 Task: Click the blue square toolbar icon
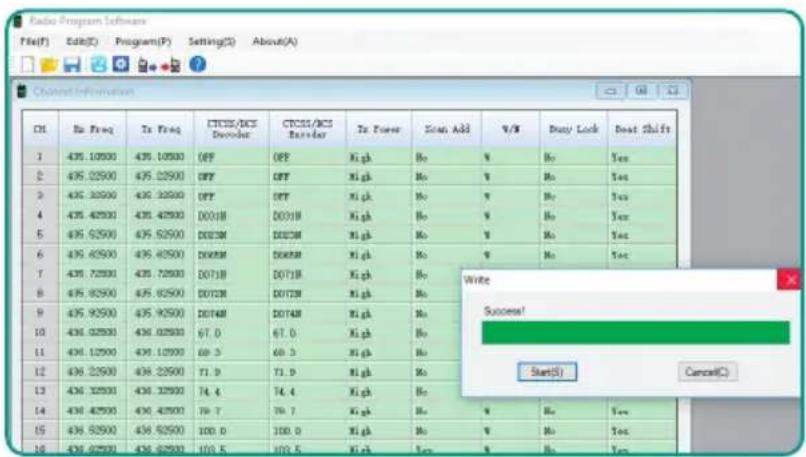121,64
